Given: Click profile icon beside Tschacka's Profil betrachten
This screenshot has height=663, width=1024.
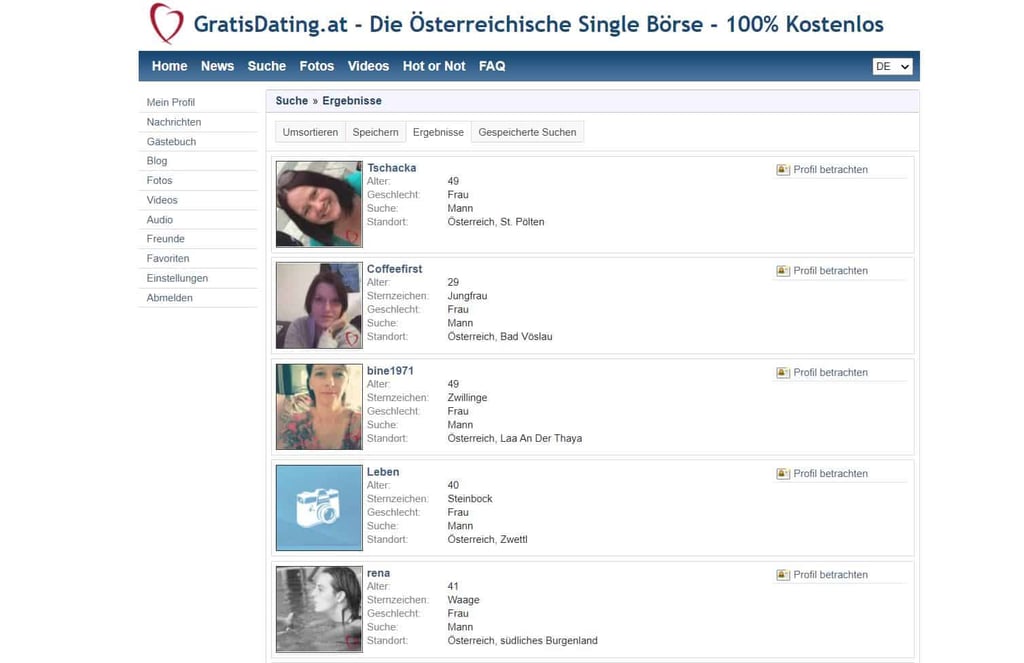Looking at the screenshot, I should (x=783, y=170).
